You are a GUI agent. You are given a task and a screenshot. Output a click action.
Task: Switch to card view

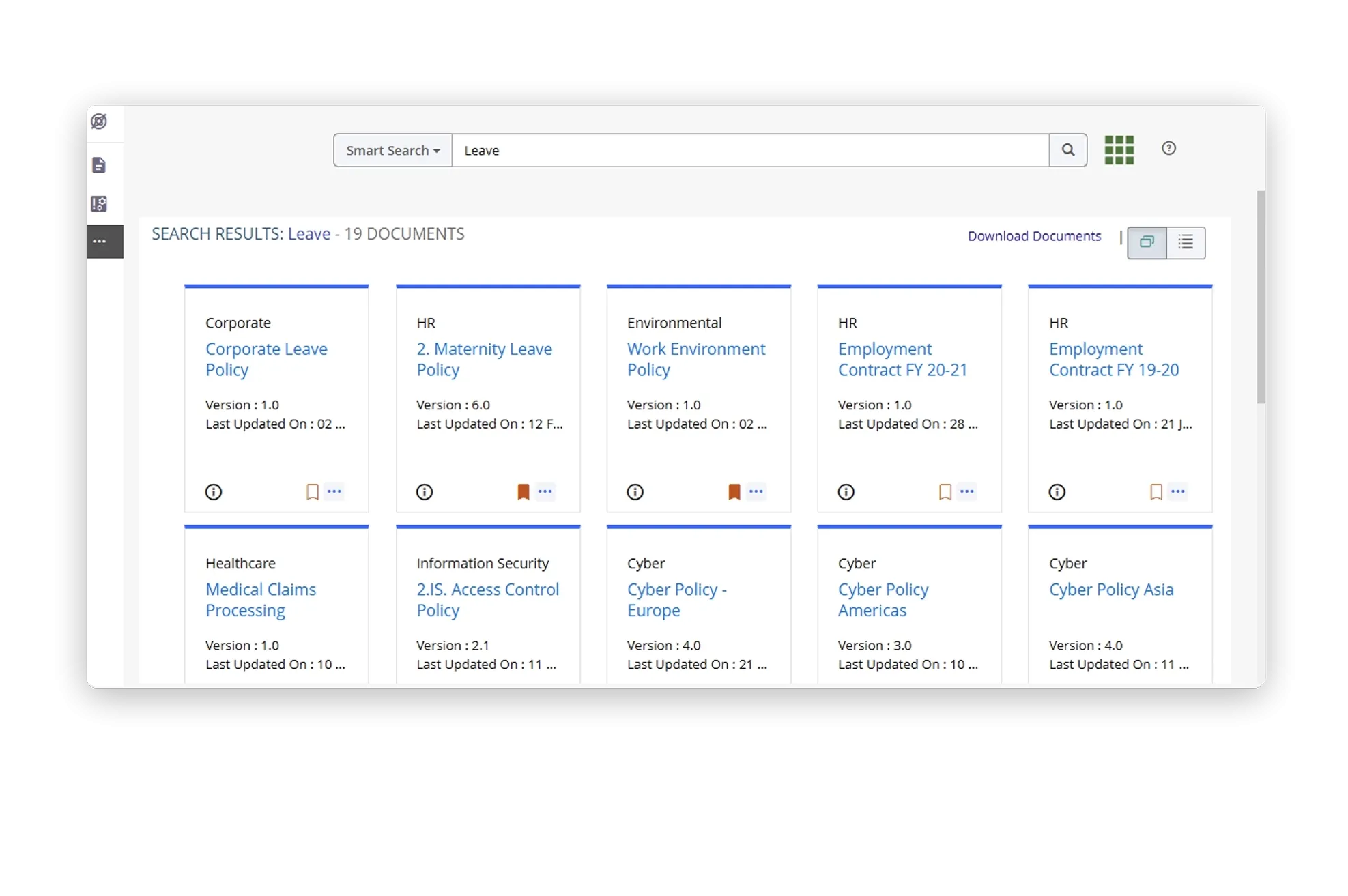click(1147, 242)
